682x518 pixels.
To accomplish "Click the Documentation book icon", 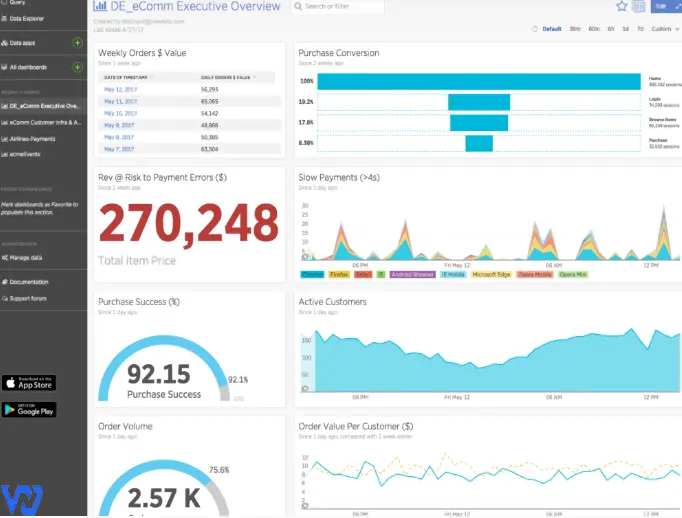I will click(x=4, y=282).
